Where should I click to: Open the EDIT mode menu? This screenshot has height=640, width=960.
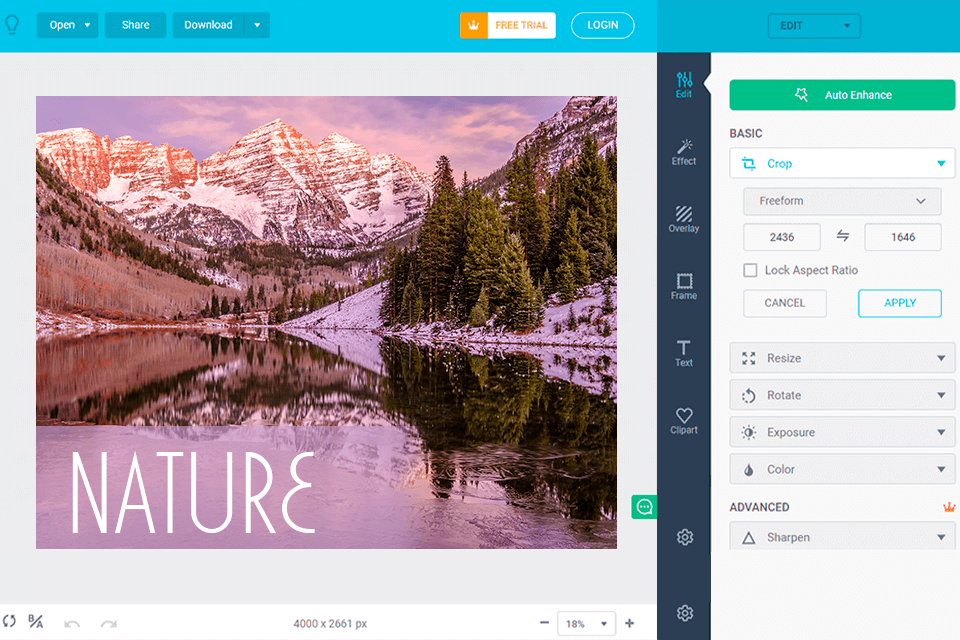tap(813, 26)
